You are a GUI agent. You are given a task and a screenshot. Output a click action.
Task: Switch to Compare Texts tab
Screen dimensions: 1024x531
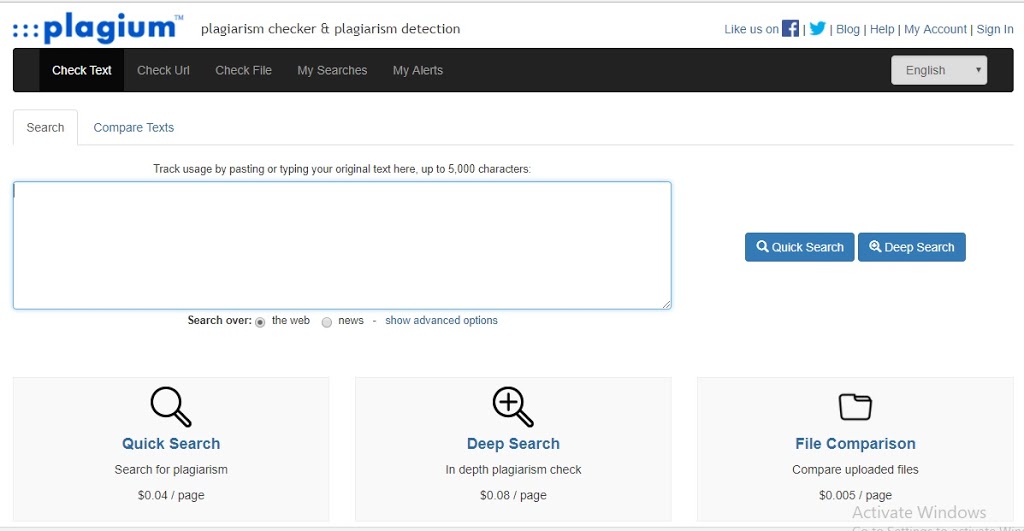pos(134,127)
